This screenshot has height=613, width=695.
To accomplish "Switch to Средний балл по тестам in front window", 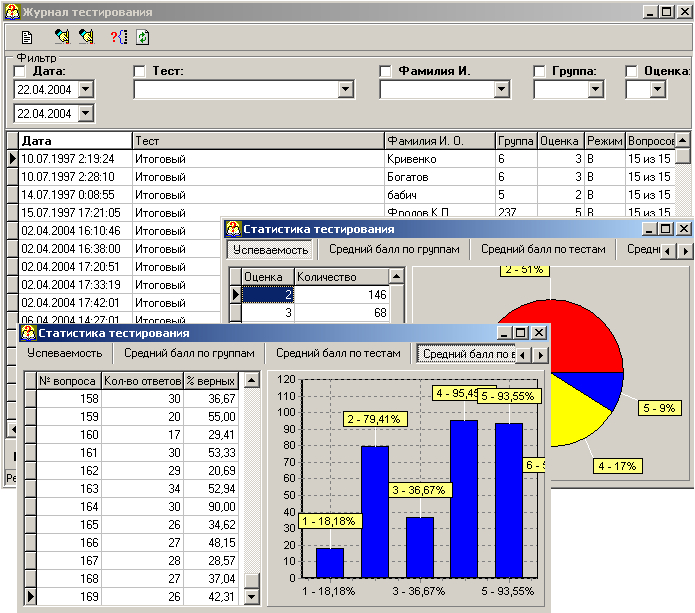I will pos(338,353).
